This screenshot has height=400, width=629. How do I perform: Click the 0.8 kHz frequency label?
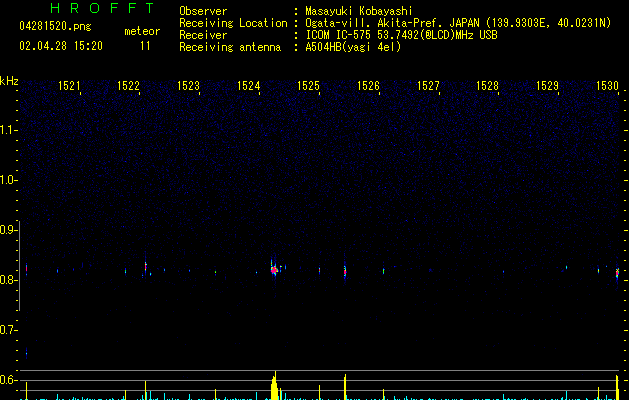tap(8, 280)
